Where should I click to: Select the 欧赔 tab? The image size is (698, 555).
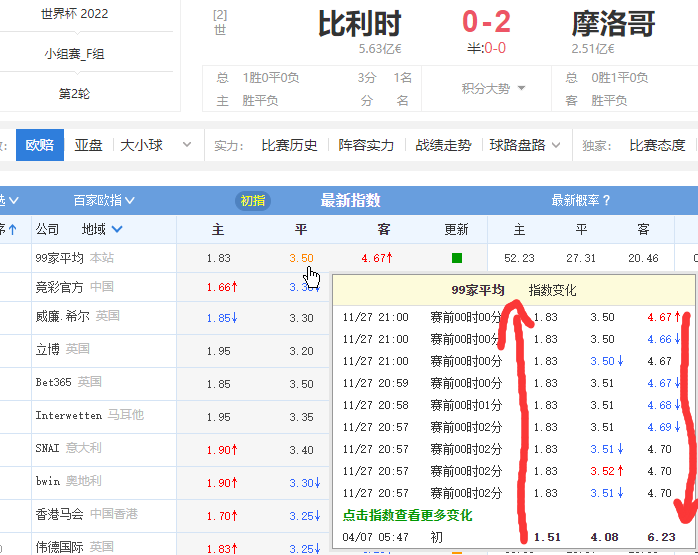click(40, 145)
